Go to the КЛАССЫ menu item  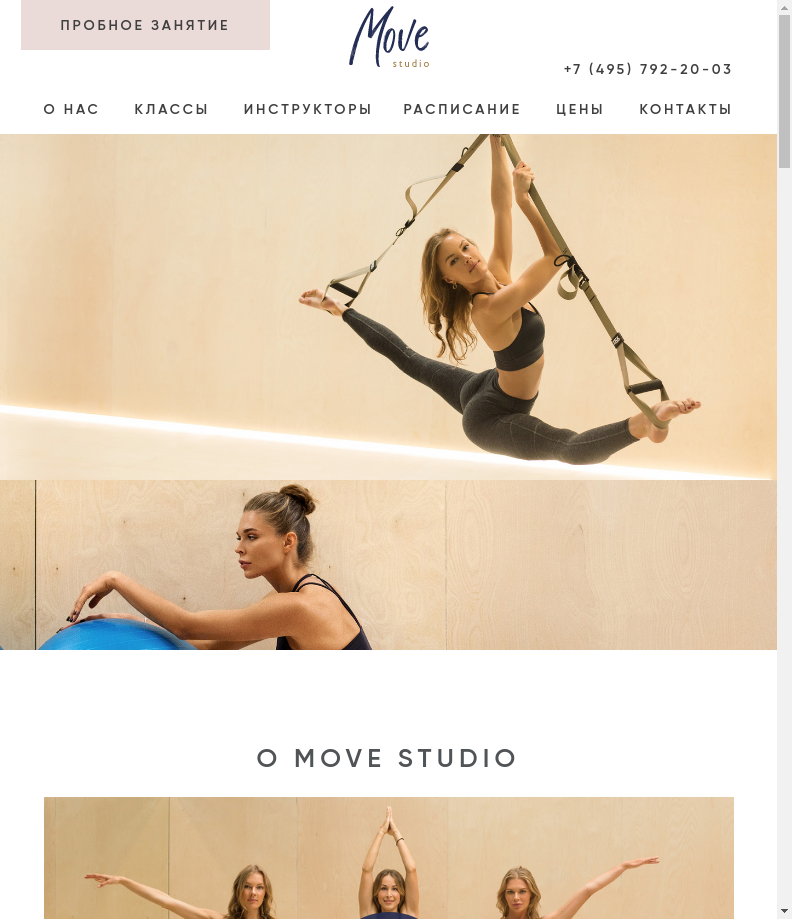click(x=171, y=109)
